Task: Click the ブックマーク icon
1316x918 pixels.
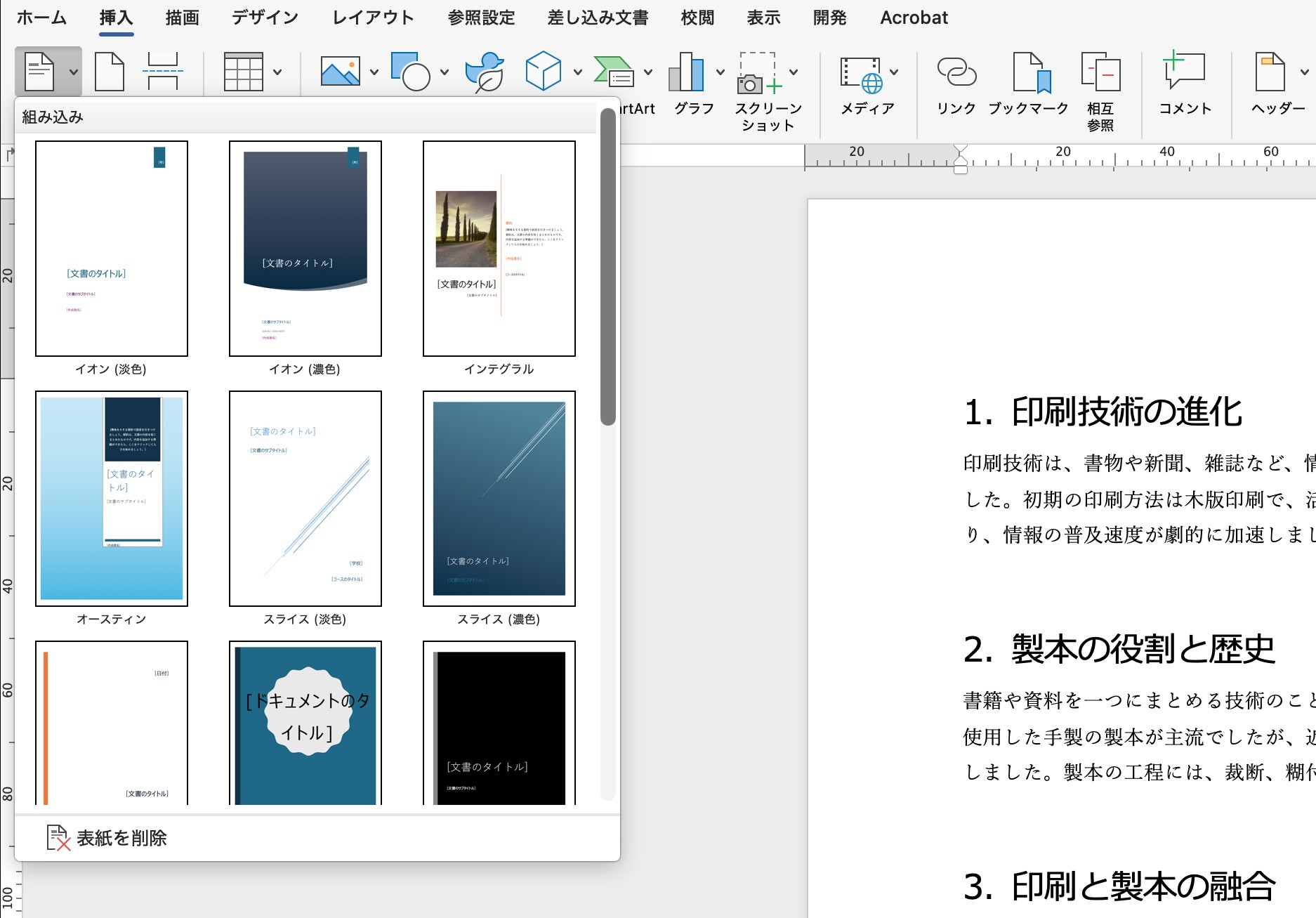Action: tap(1032, 72)
